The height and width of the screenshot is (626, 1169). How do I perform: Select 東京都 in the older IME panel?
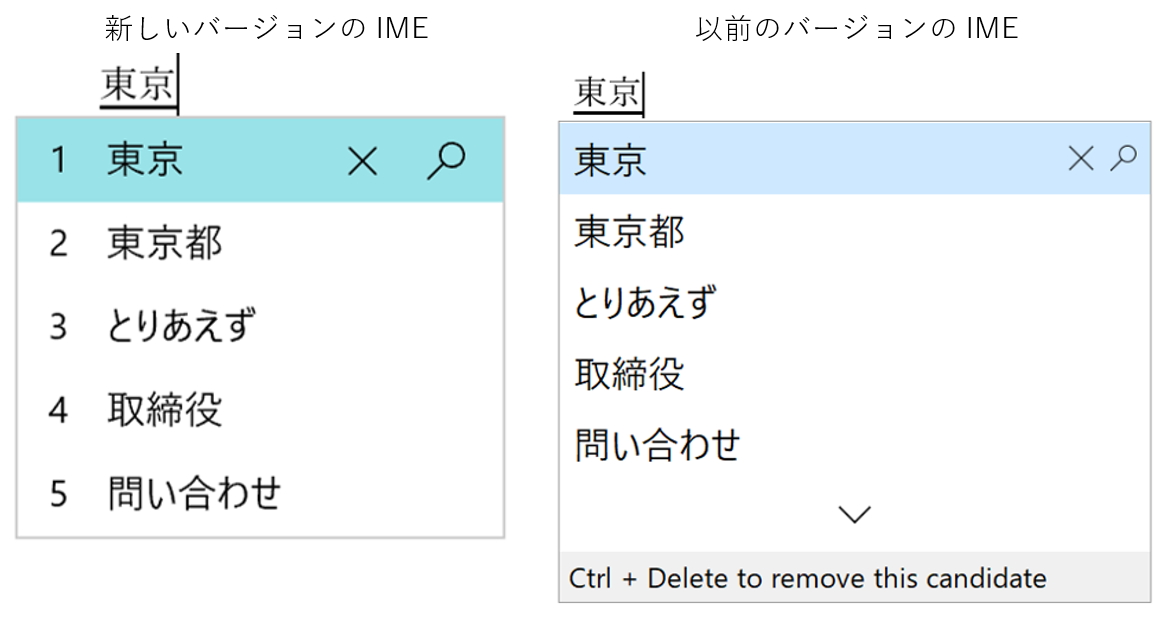pyautogui.click(x=628, y=232)
